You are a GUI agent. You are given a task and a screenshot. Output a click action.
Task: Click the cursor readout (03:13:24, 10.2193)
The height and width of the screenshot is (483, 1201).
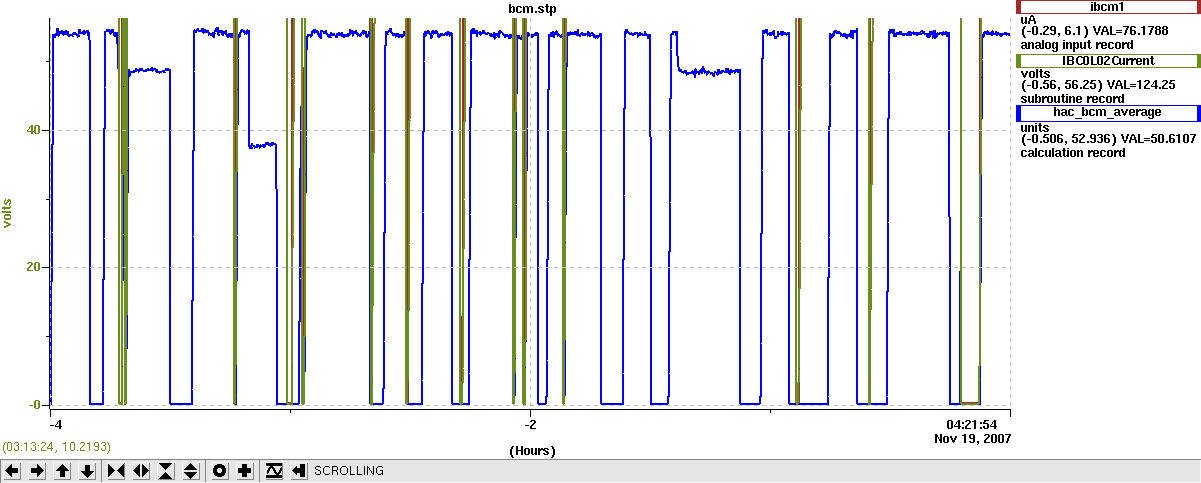[x=56, y=446]
